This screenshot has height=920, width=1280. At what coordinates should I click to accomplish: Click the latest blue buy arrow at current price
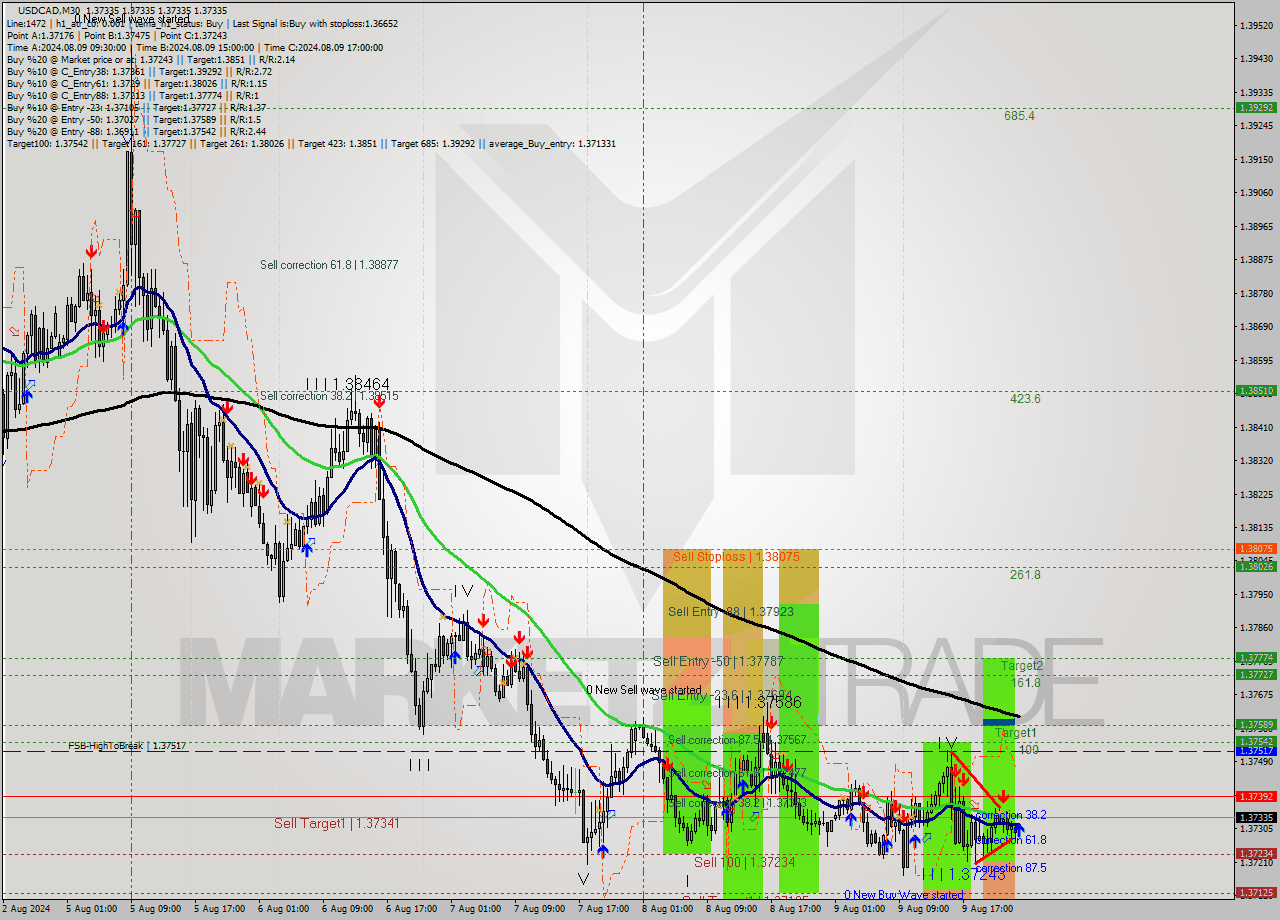coord(1019,829)
